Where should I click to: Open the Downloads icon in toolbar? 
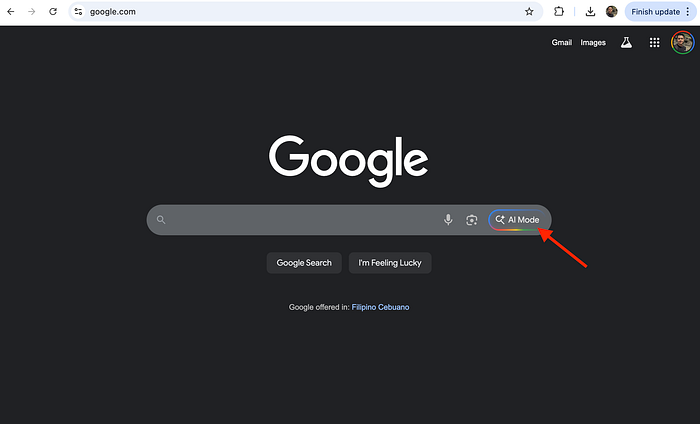590,12
